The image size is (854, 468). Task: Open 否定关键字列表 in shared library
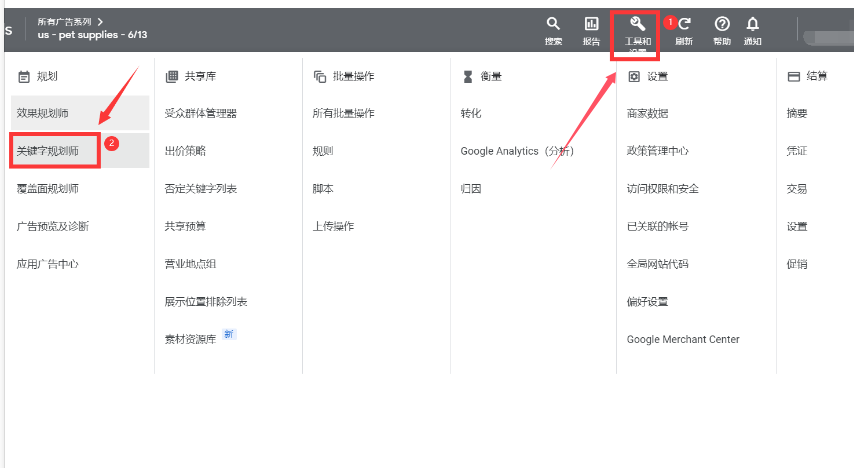point(200,188)
